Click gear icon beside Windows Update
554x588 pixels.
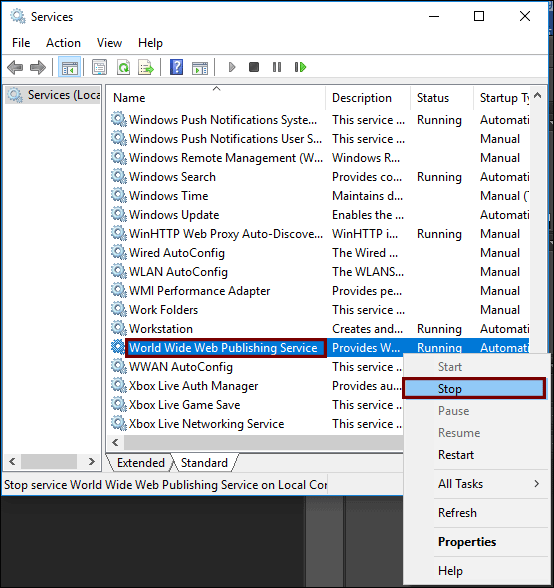tap(119, 214)
